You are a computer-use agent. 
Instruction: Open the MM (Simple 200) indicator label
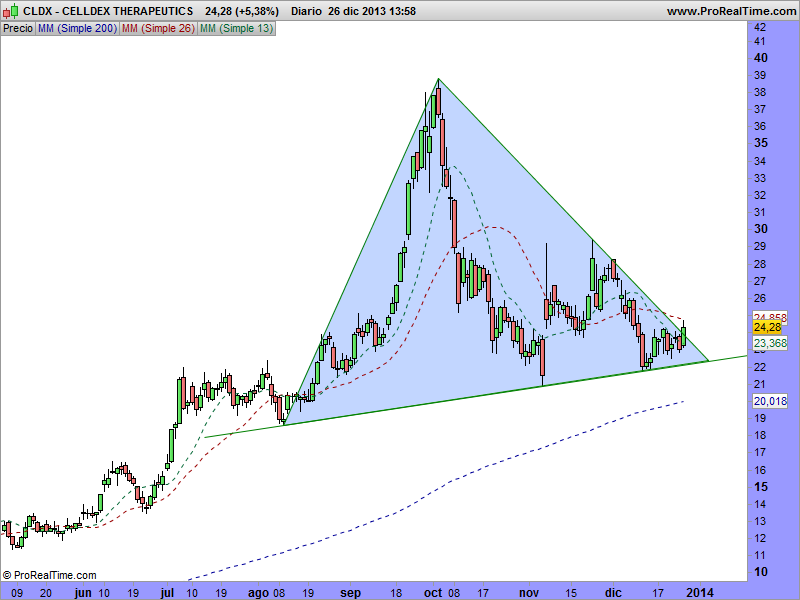(x=78, y=29)
